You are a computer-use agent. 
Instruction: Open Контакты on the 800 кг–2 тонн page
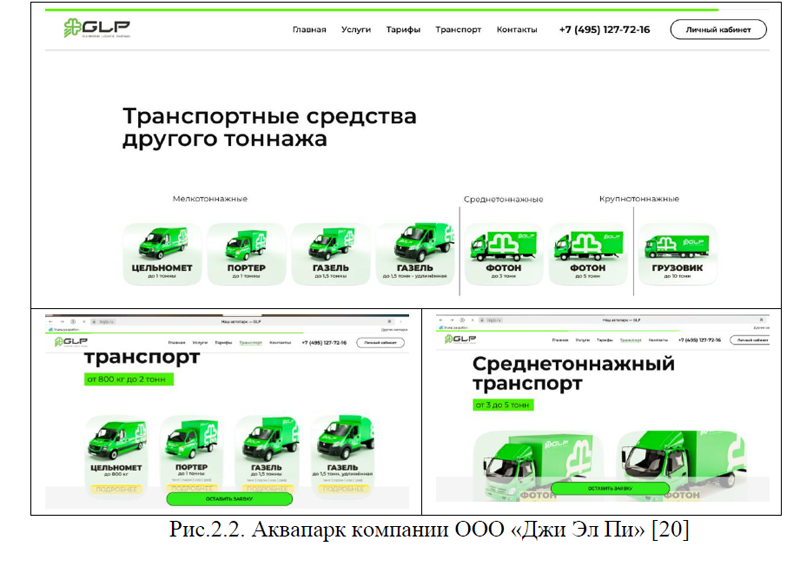tap(280, 343)
